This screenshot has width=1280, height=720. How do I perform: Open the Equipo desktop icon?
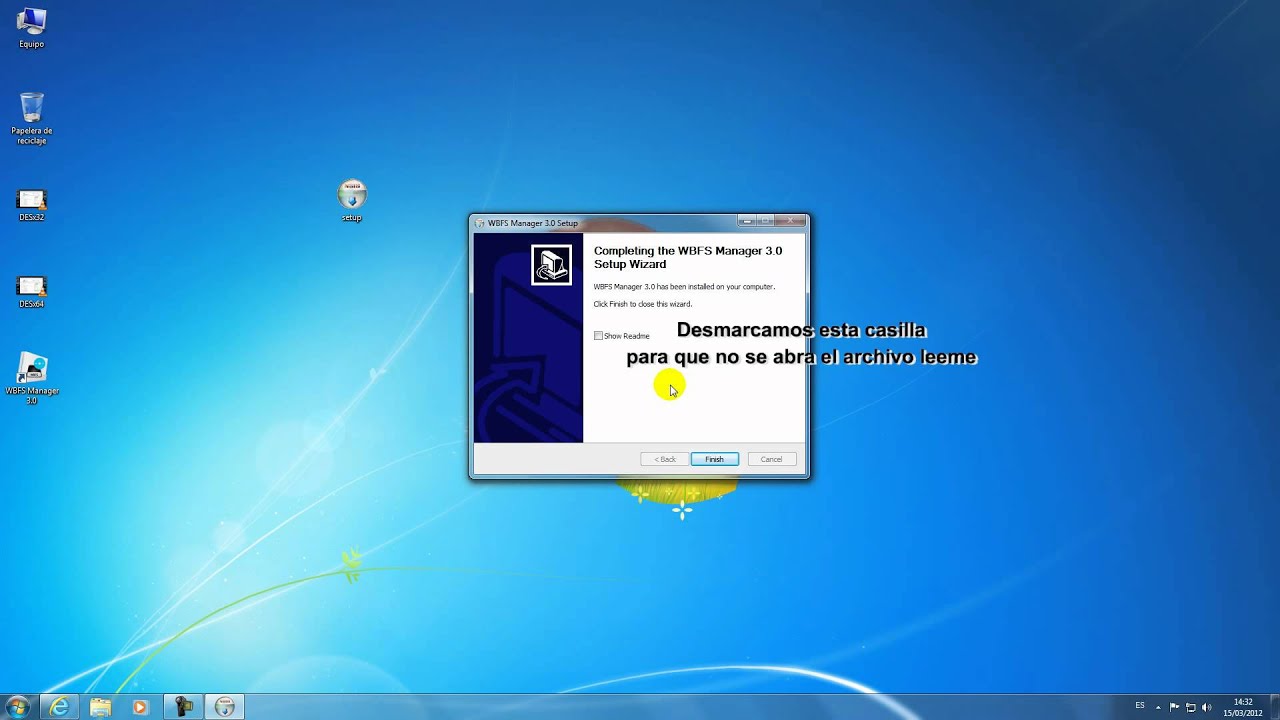32,28
